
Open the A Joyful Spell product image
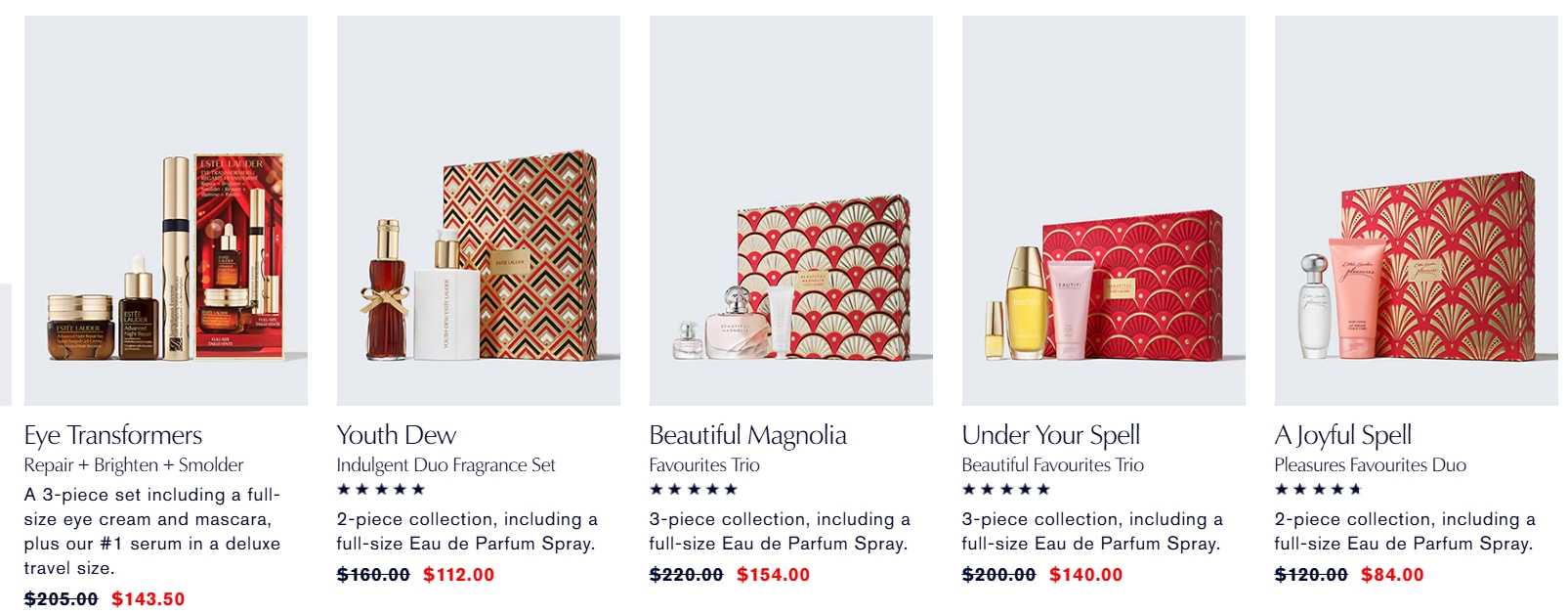coord(1417,210)
